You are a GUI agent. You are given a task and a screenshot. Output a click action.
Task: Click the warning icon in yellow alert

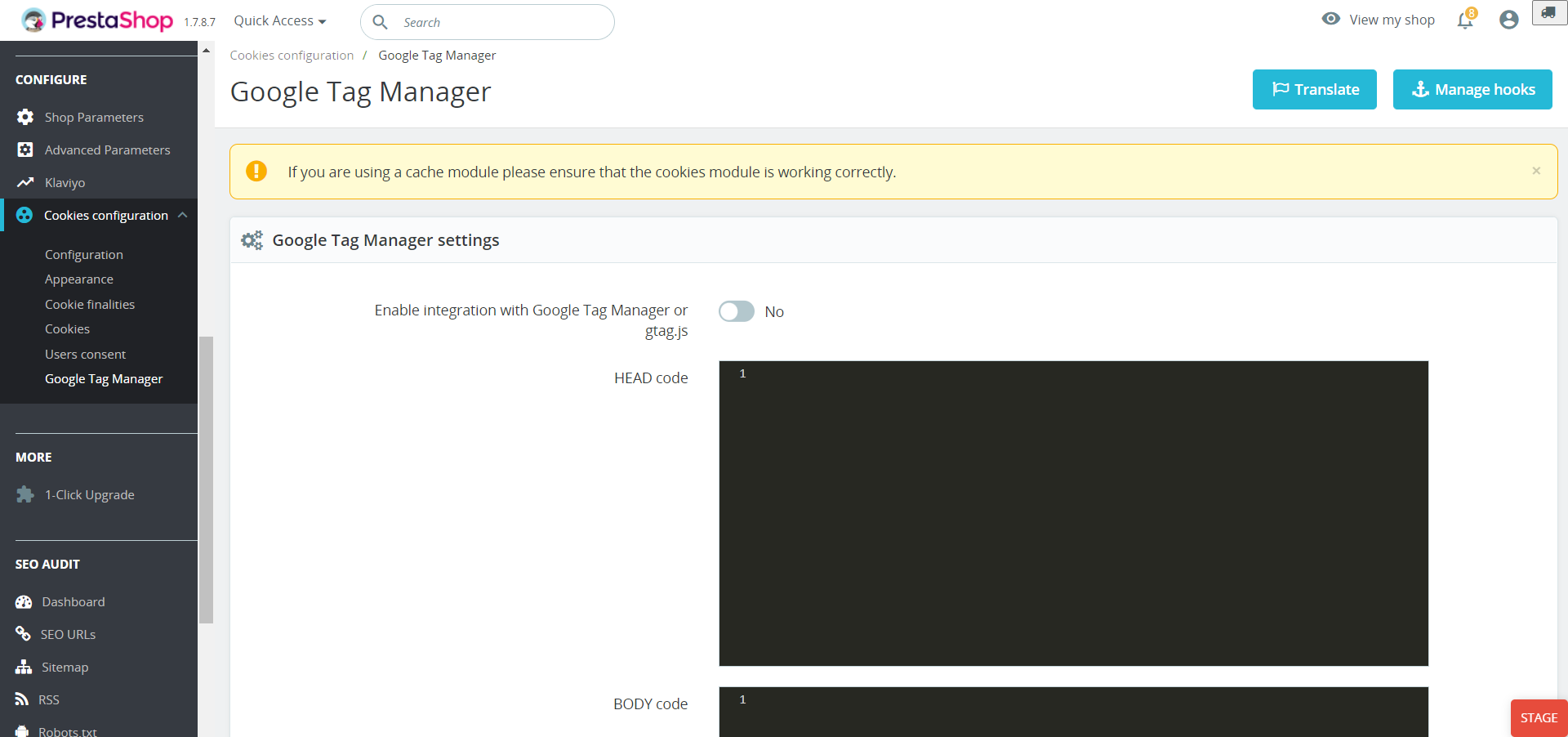[256, 171]
